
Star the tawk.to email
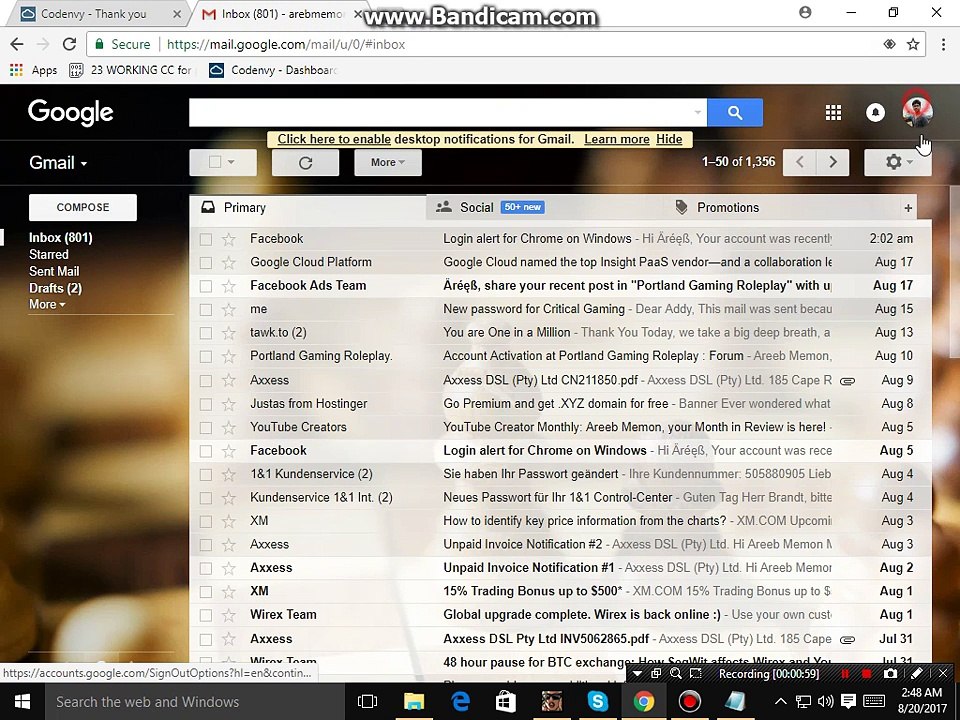[x=228, y=333]
